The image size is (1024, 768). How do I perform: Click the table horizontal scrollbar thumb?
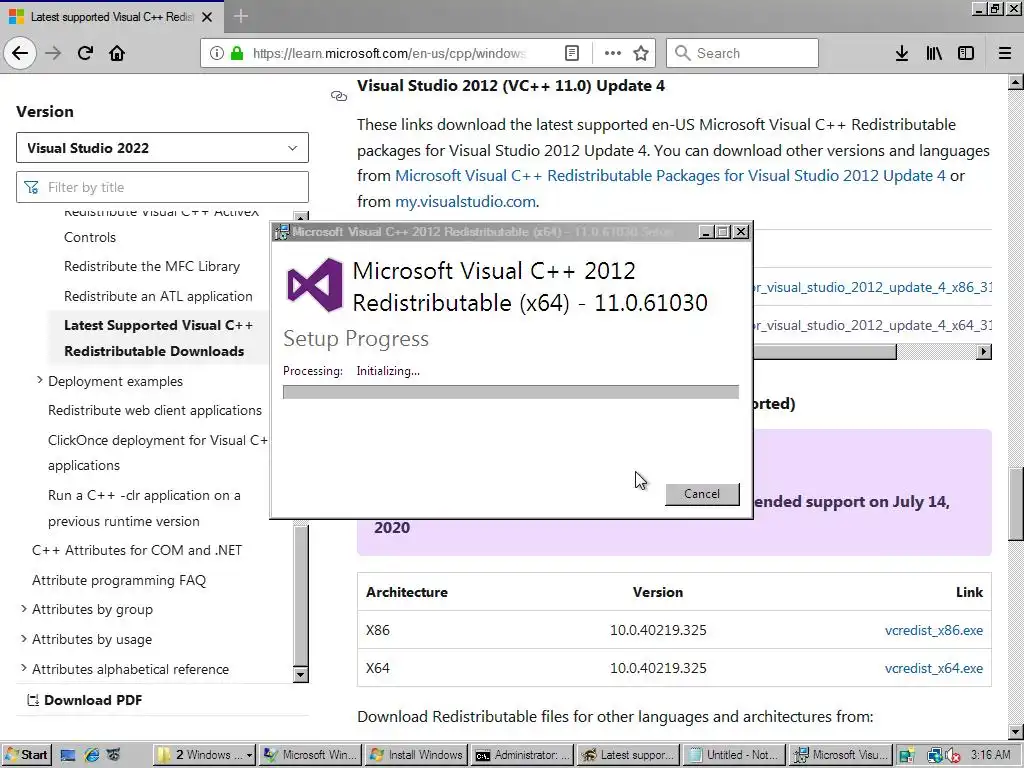coord(824,352)
